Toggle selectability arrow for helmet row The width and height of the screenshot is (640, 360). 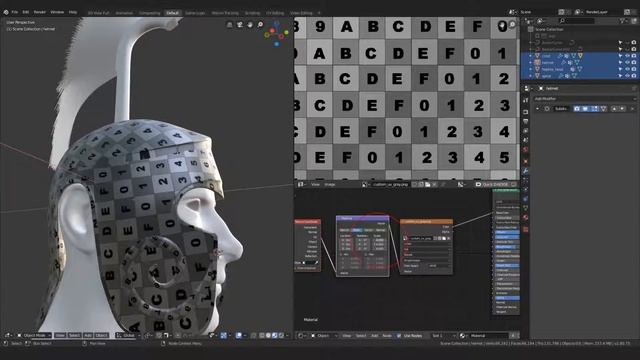(x=620, y=62)
